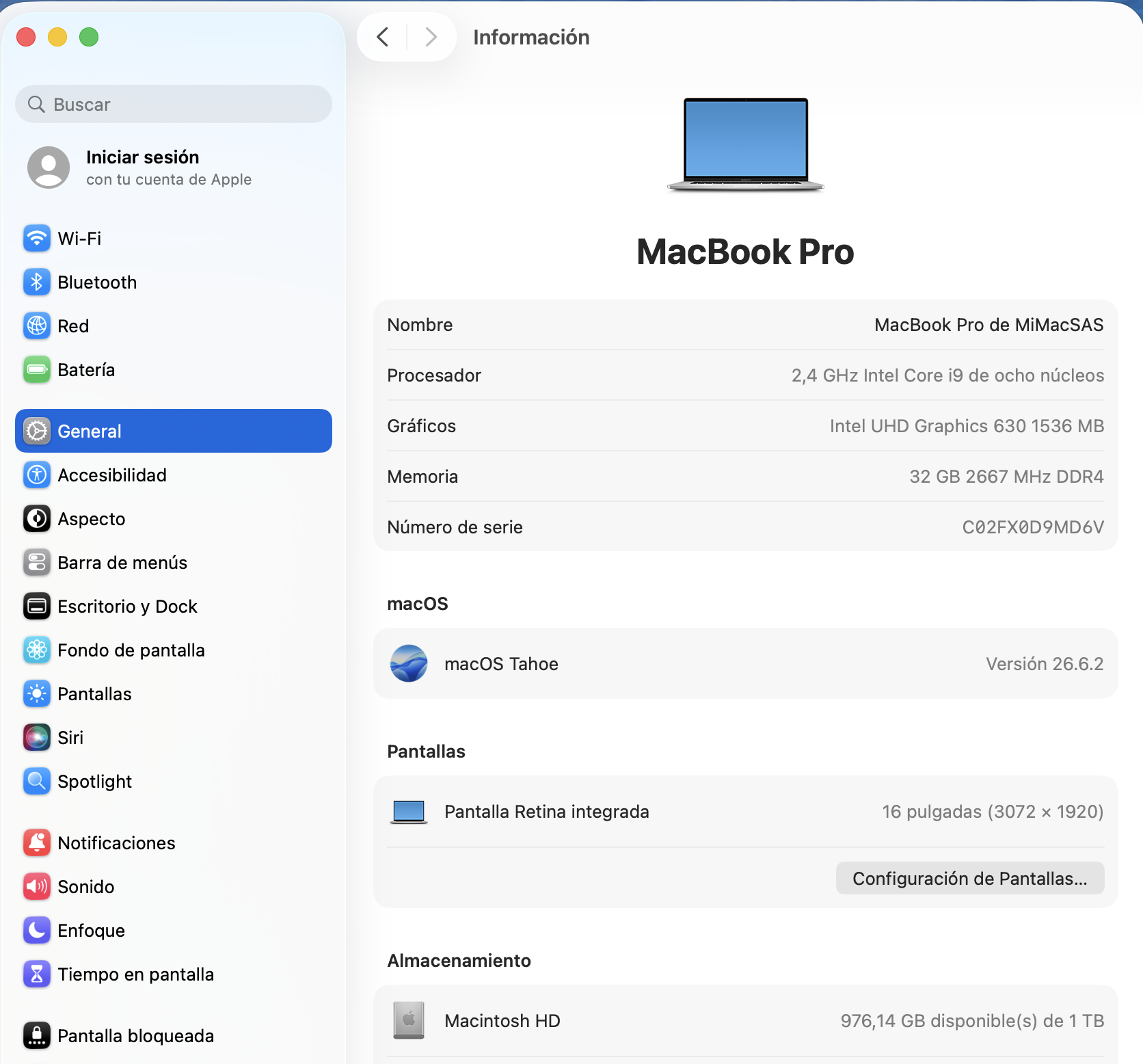The image size is (1143, 1064).
Task: Open the Sonido speaker icon
Action: [37, 887]
